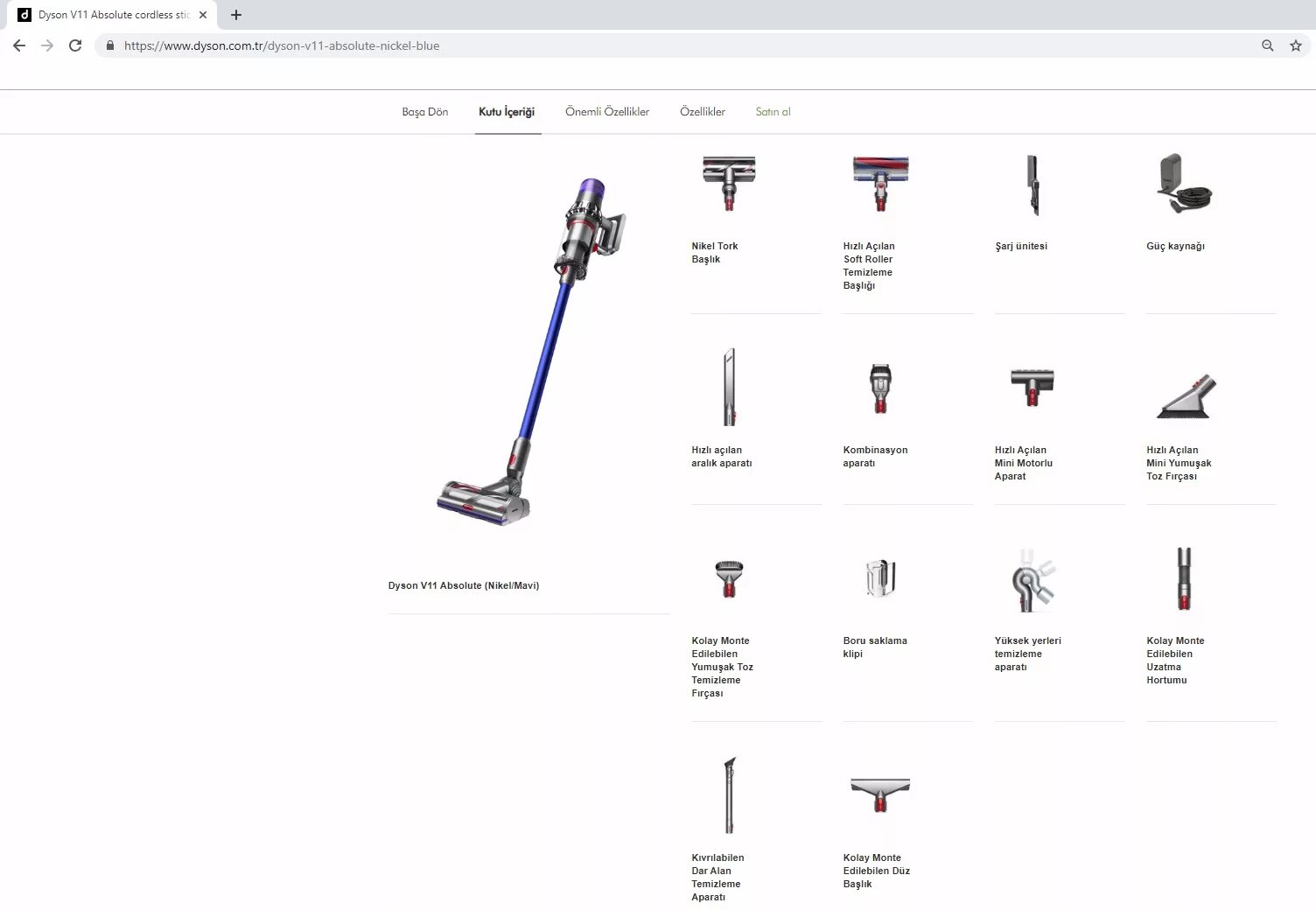Image resolution: width=1316 pixels, height=910 pixels.
Task: Click the green Satın al link
Action: (773, 112)
